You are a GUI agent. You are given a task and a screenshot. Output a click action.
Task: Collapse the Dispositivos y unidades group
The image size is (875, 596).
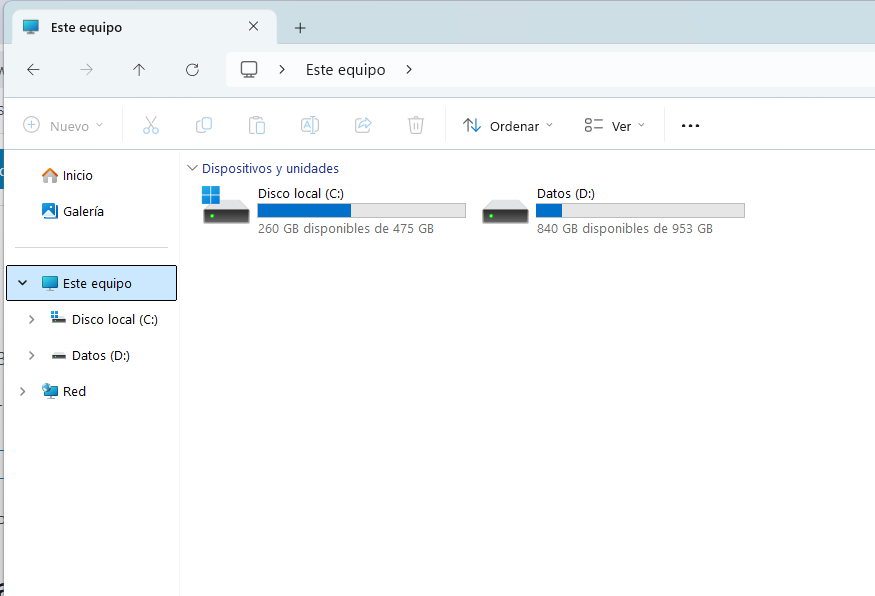(x=192, y=168)
